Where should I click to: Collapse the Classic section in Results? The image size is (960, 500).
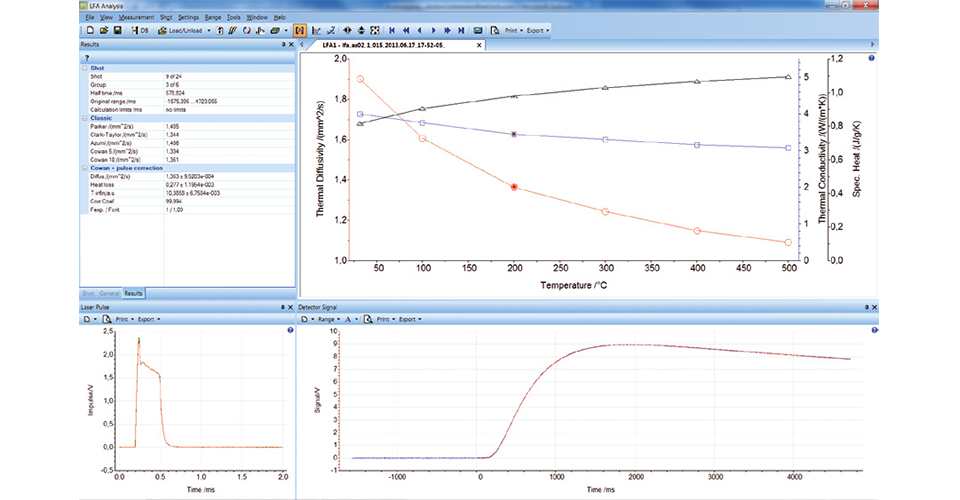click(84, 117)
